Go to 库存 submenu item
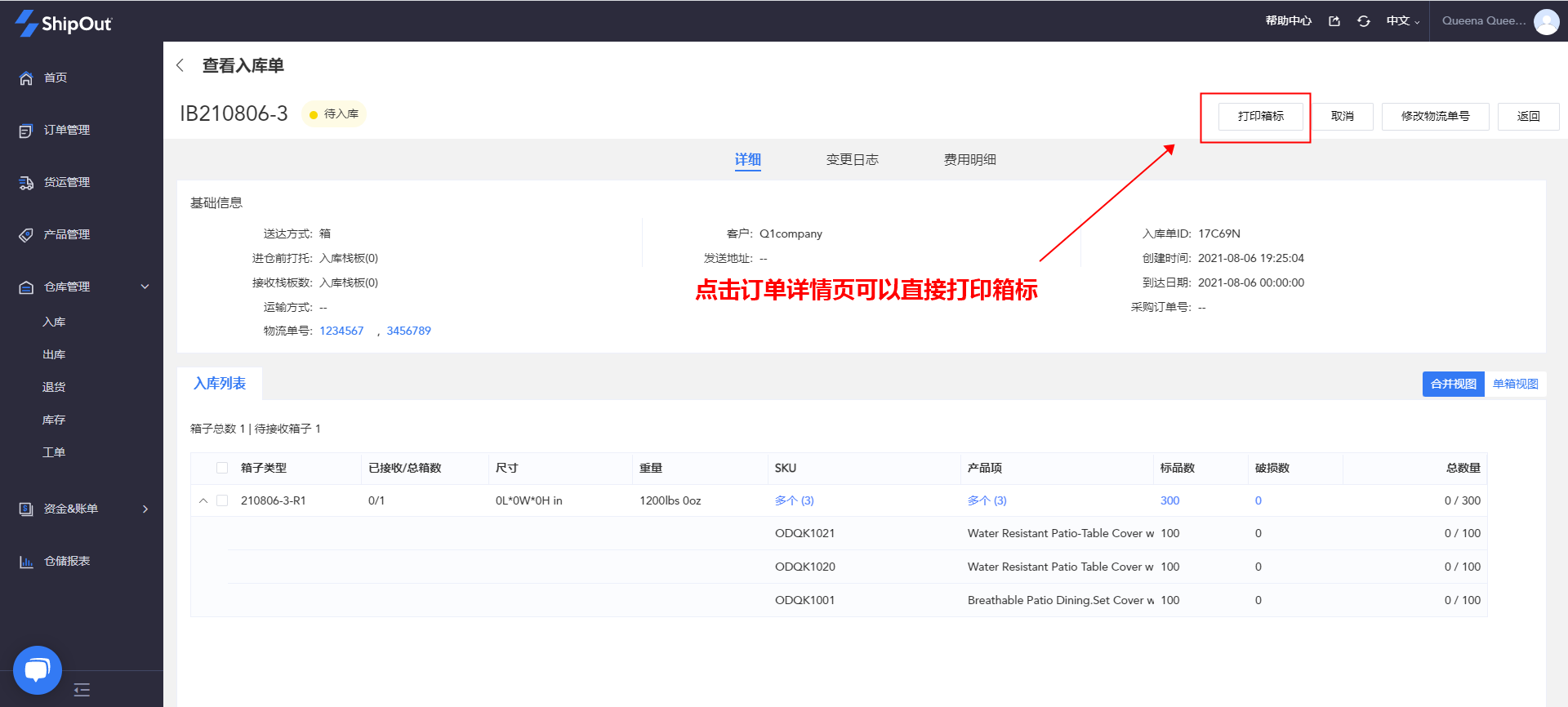The image size is (1568, 707). (x=54, y=420)
